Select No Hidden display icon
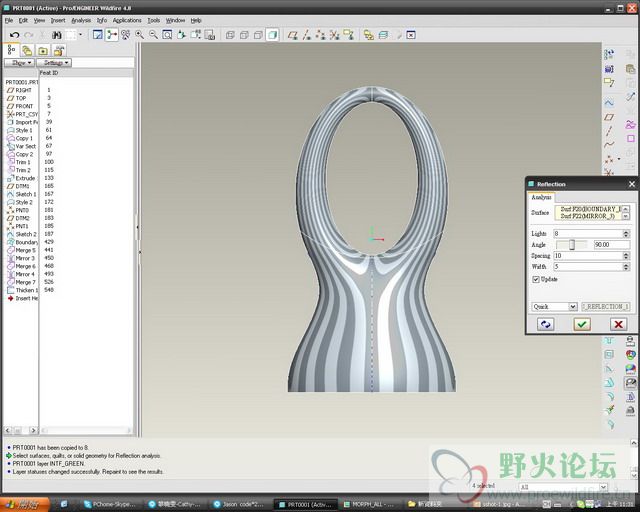This screenshot has width=640, height=512. 258,35
